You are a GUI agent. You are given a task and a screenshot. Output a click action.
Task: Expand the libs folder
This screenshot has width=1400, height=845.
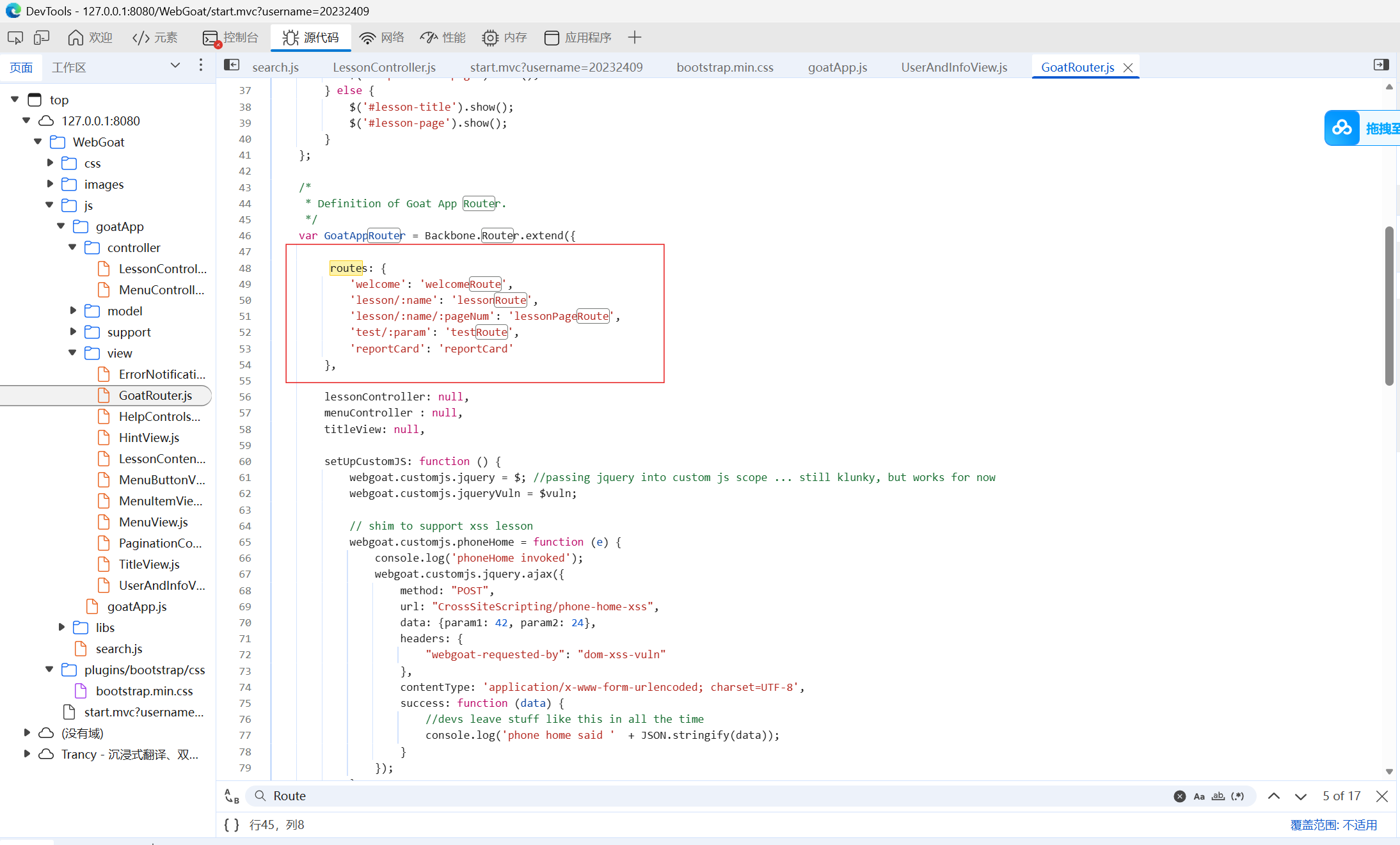point(61,628)
